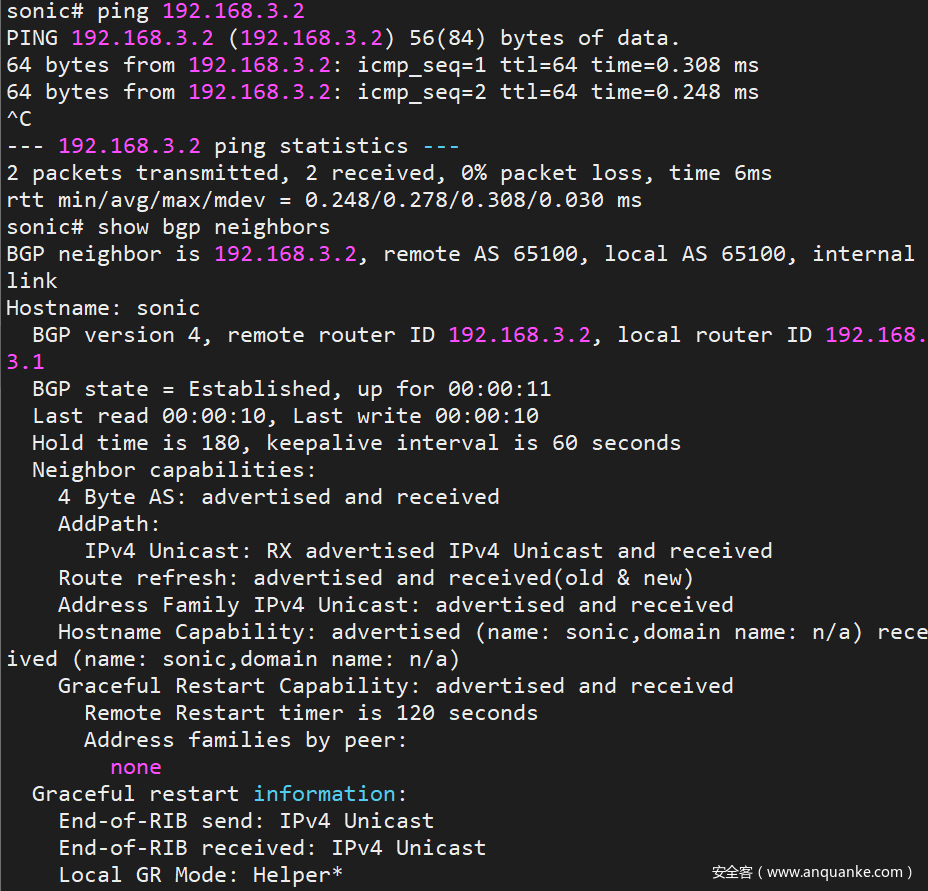
Task: Click the remote AS 65100 text
Action: point(481,254)
